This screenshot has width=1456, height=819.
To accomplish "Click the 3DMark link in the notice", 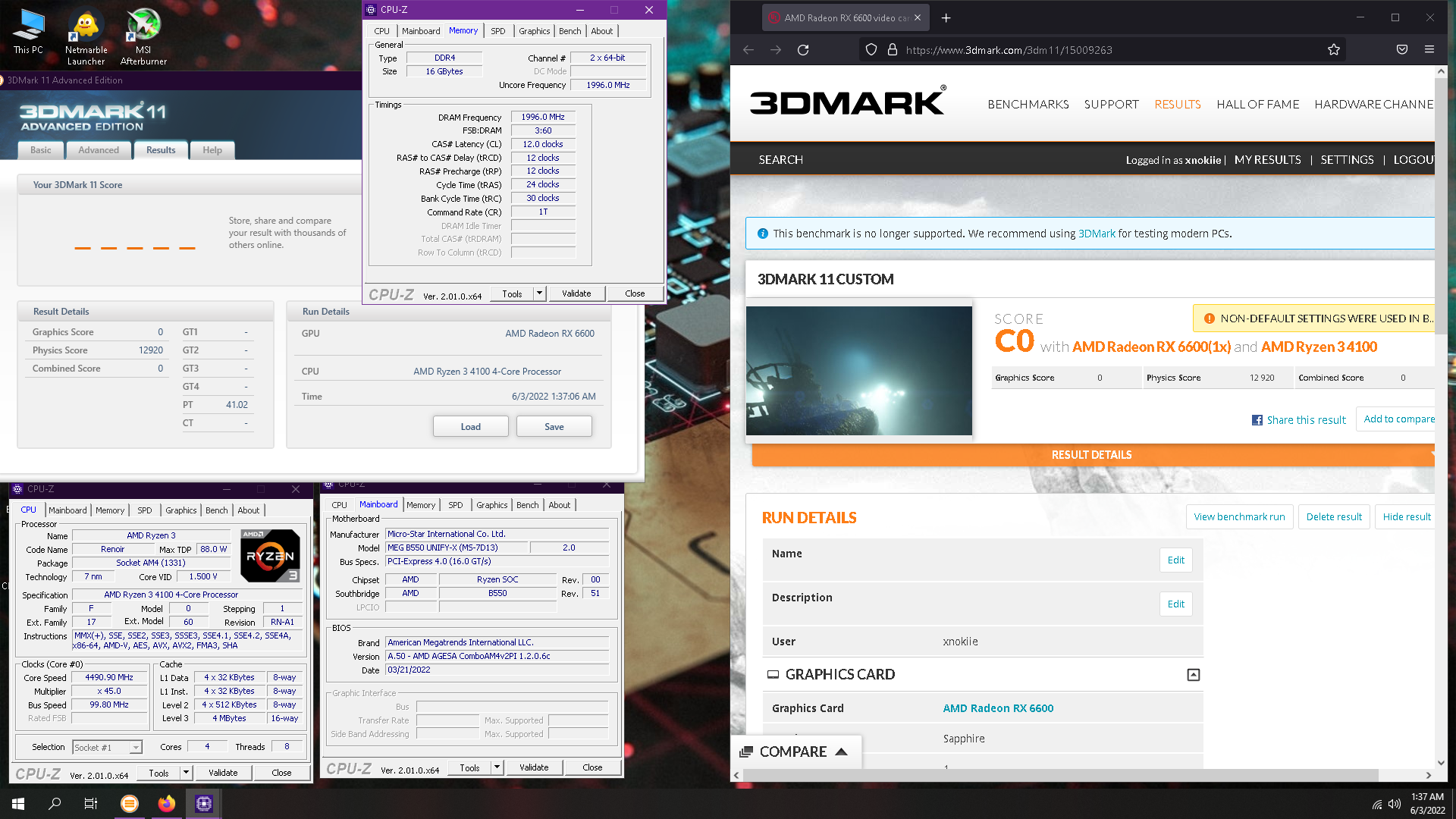I will pos(1097,234).
